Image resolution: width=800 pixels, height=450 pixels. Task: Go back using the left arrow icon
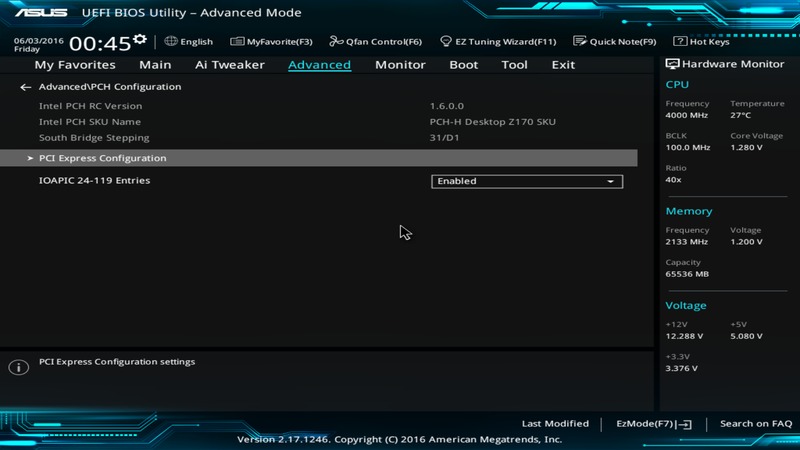point(26,87)
